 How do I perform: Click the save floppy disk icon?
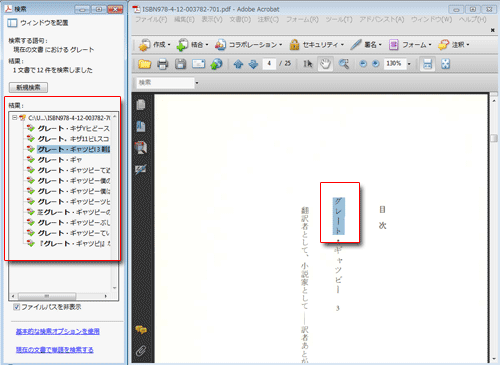180,64
